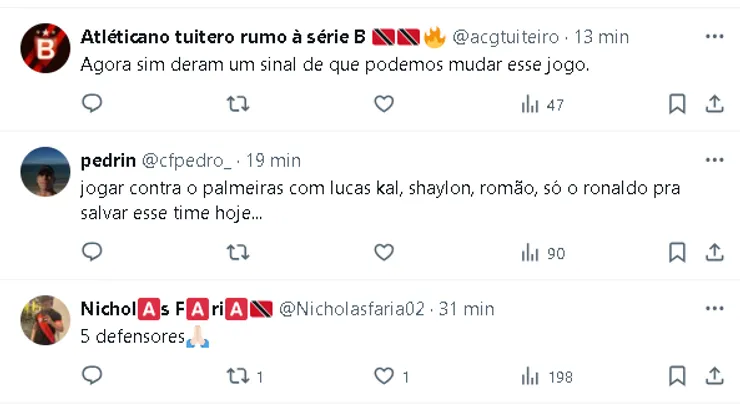740x416 pixels.
Task: Reply to pedrin's tweet
Action: (92, 253)
